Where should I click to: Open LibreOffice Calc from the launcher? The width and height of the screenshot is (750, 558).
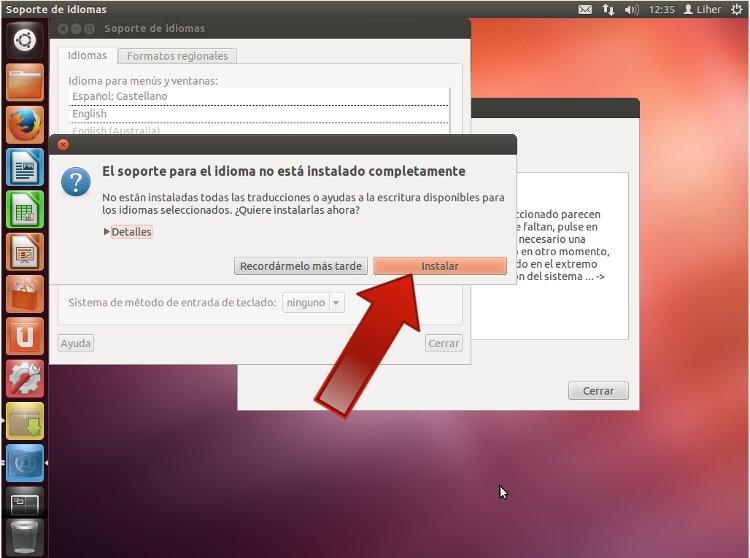[x=25, y=209]
